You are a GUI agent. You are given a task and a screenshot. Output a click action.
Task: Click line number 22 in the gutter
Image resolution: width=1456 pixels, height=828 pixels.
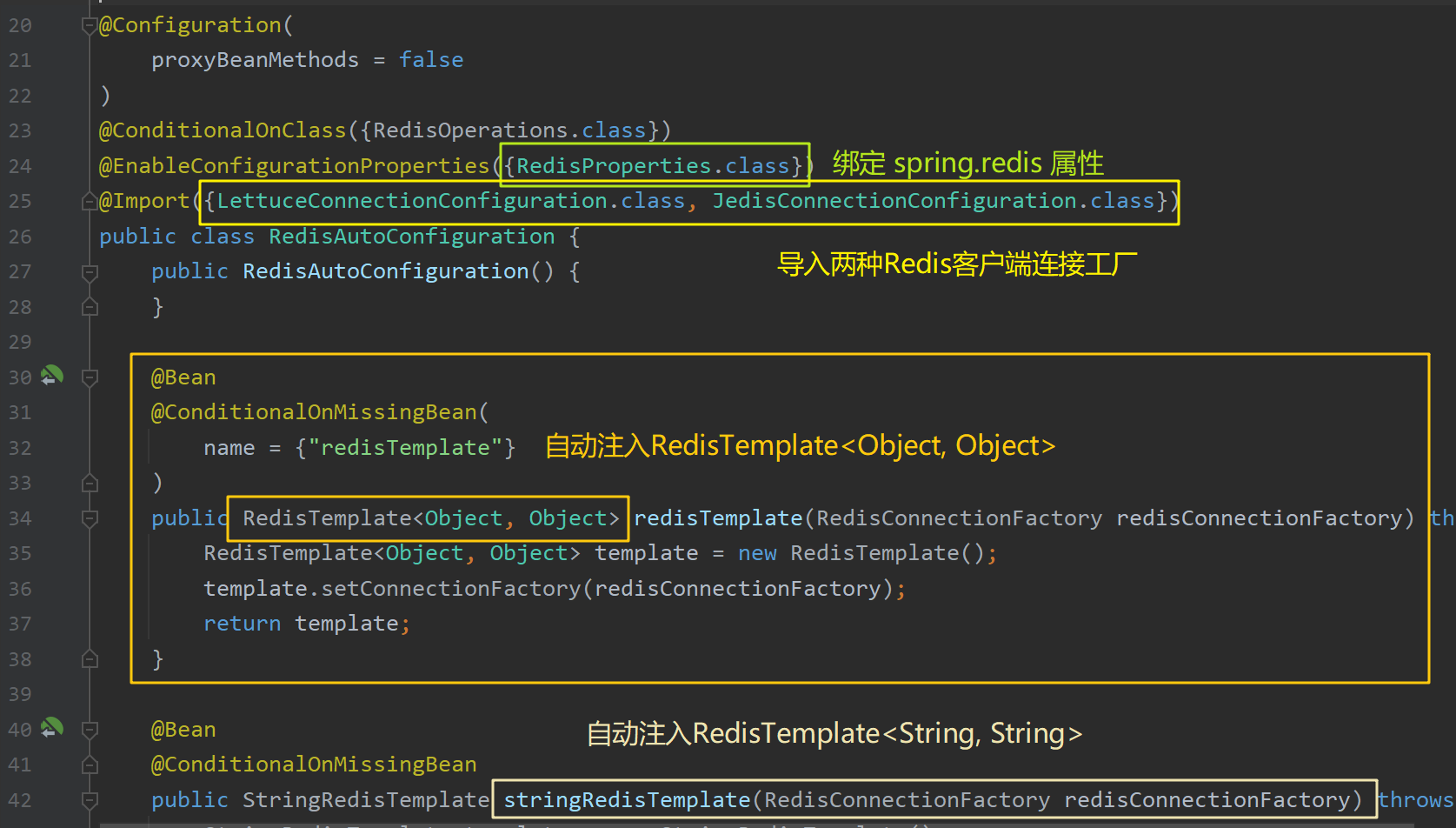click(20, 96)
